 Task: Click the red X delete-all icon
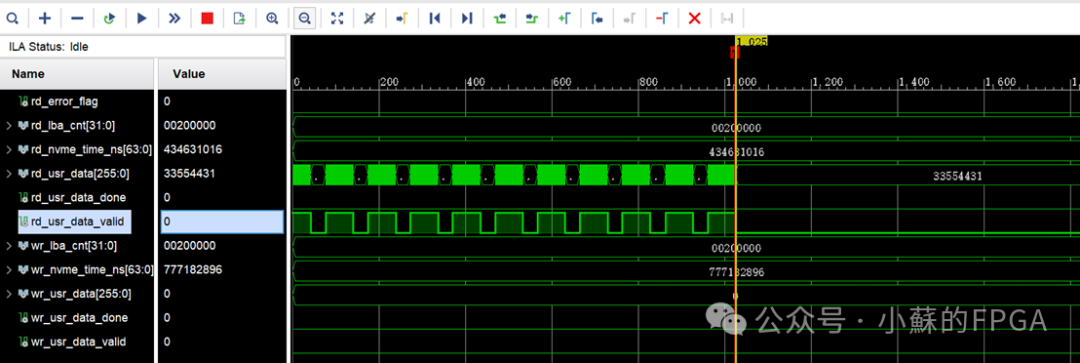point(694,19)
